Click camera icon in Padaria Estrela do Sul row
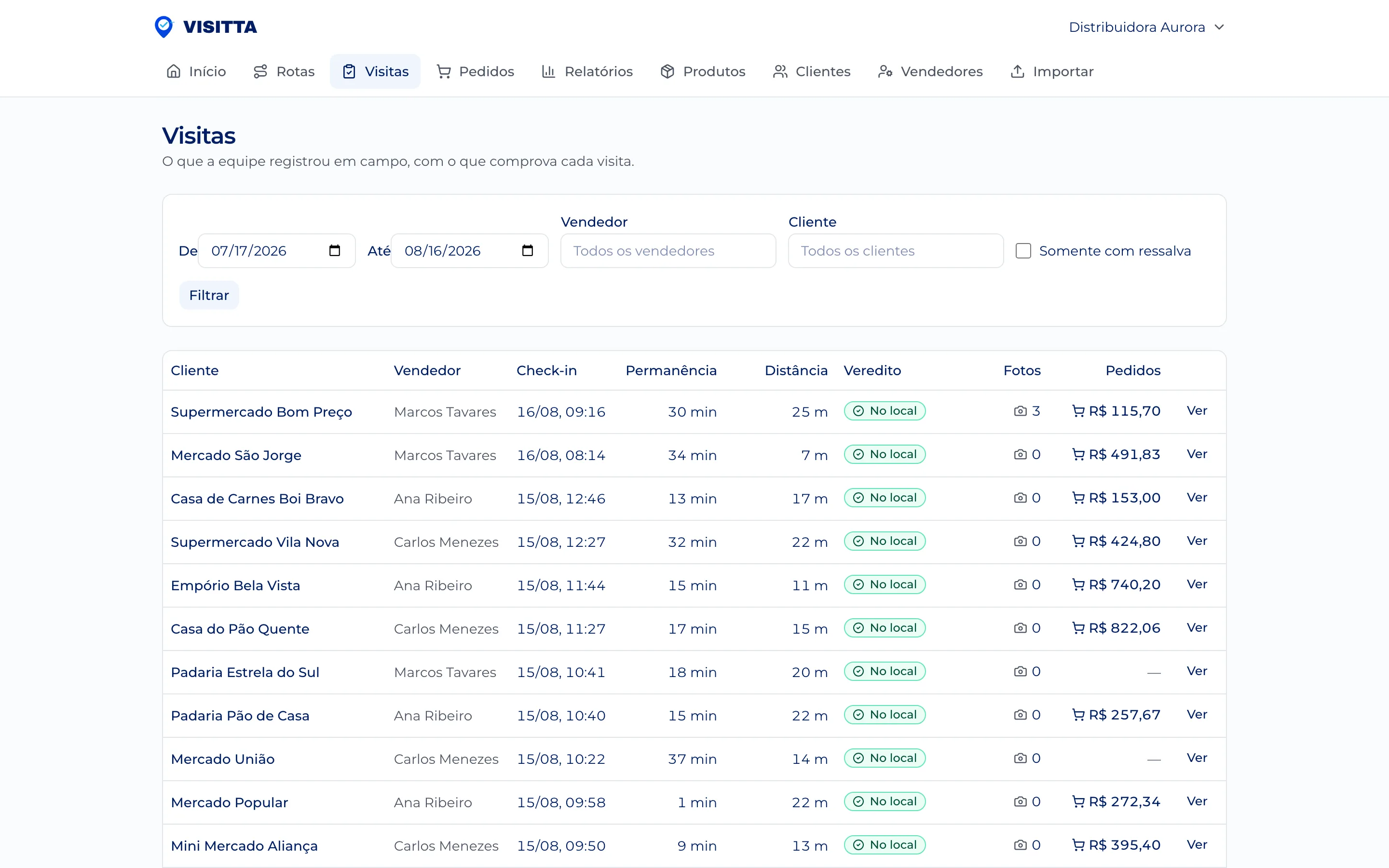The width and height of the screenshot is (1389, 868). click(x=1020, y=672)
